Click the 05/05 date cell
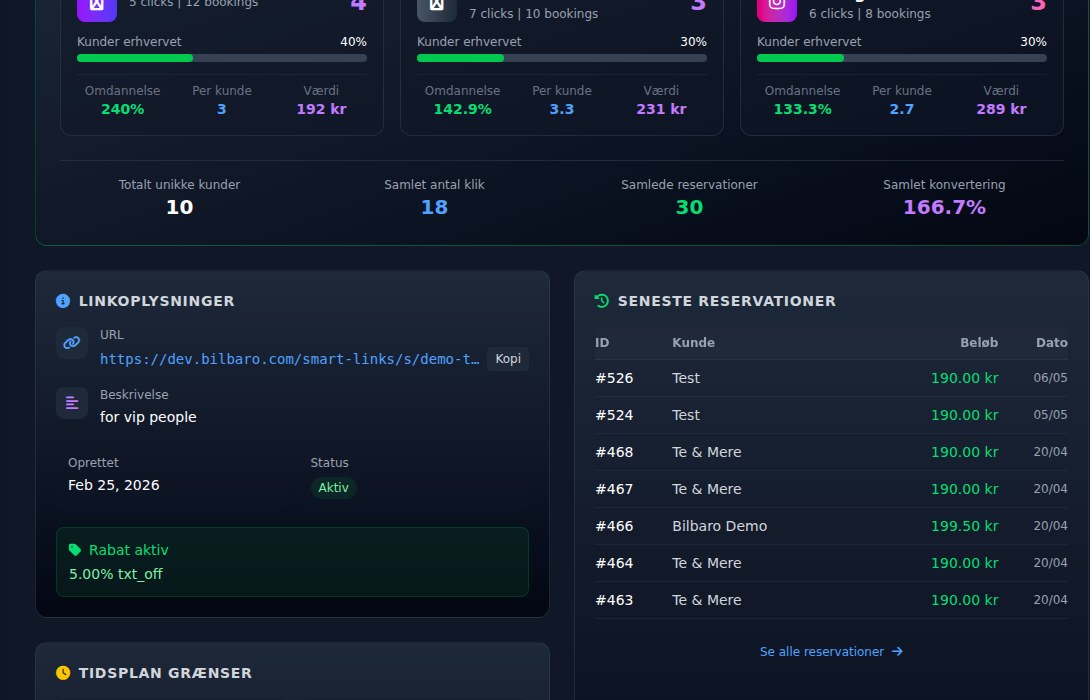Image resolution: width=1090 pixels, height=700 pixels. pyautogui.click(x=1050, y=414)
